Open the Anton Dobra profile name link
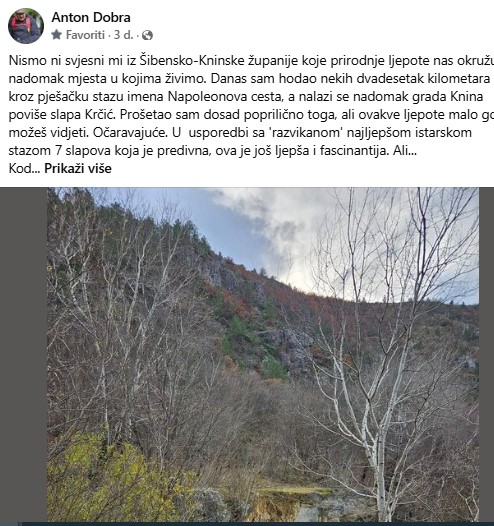The height and width of the screenshot is (526, 494). point(91,17)
